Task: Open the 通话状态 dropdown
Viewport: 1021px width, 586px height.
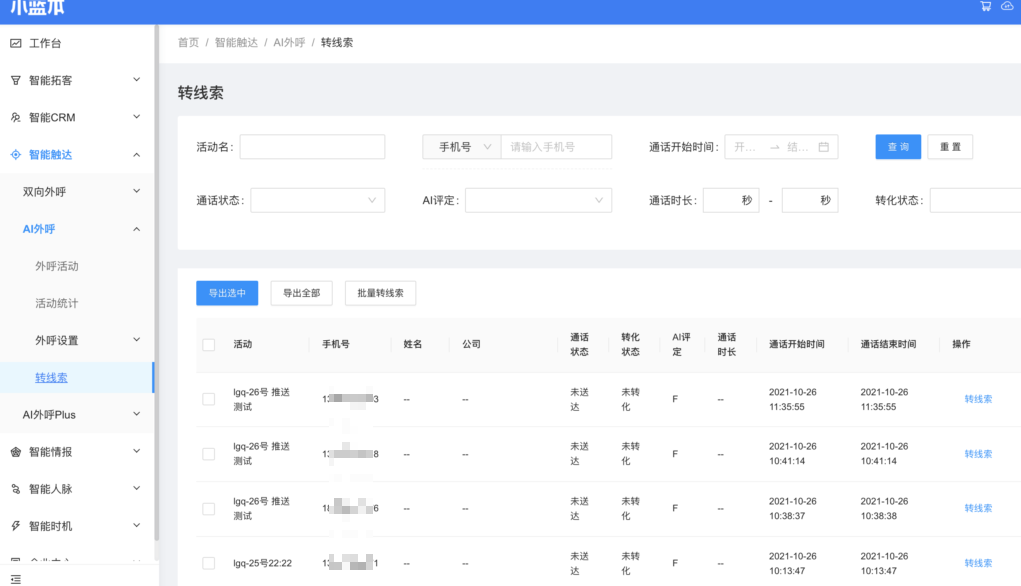Action: click(317, 201)
